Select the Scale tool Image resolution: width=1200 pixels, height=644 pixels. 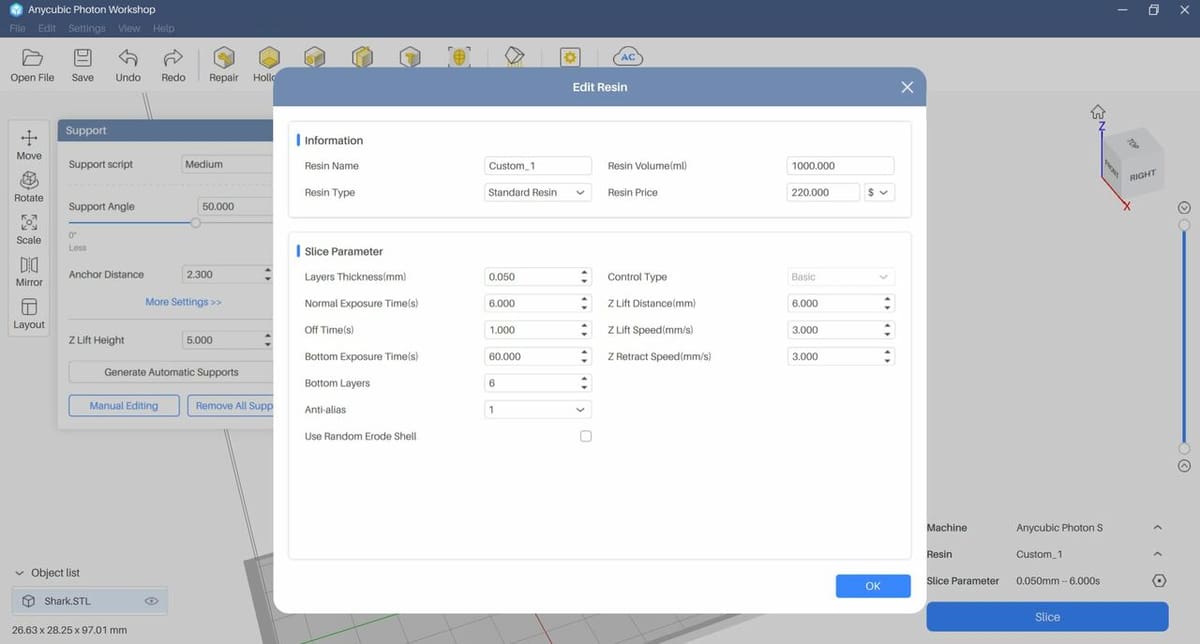point(29,229)
